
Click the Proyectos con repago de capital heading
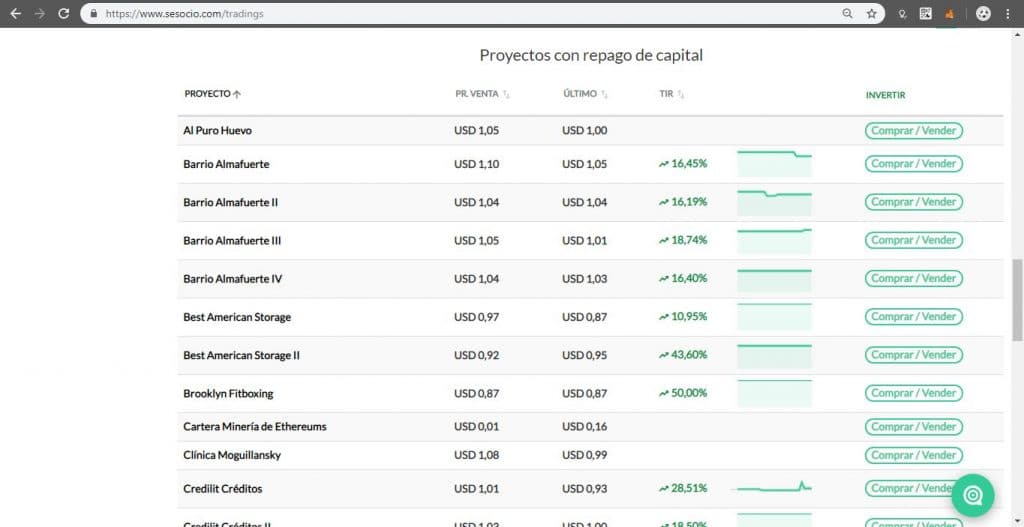click(591, 56)
